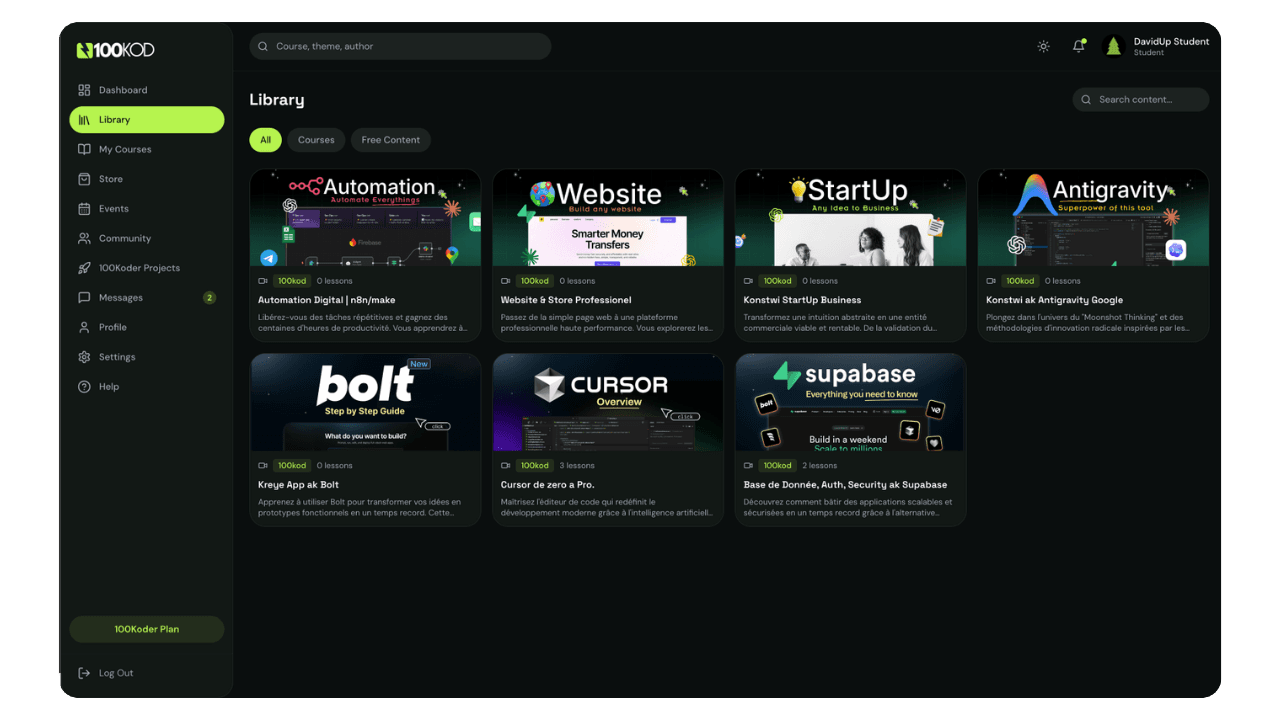Screen dimensions: 1280x720
Task: Open the Dashboard section in the sidebar
Action: [x=122, y=90]
